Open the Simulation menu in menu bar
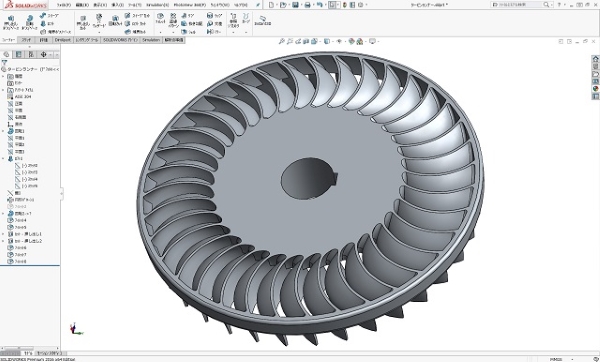The image size is (600, 362). tap(158, 5)
